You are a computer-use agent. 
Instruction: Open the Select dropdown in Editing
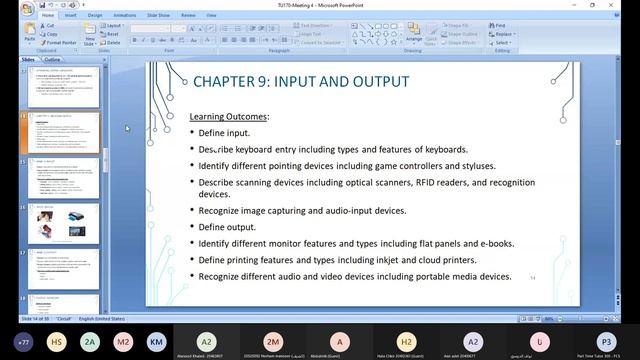pyautogui.click(x=500, y=42)
